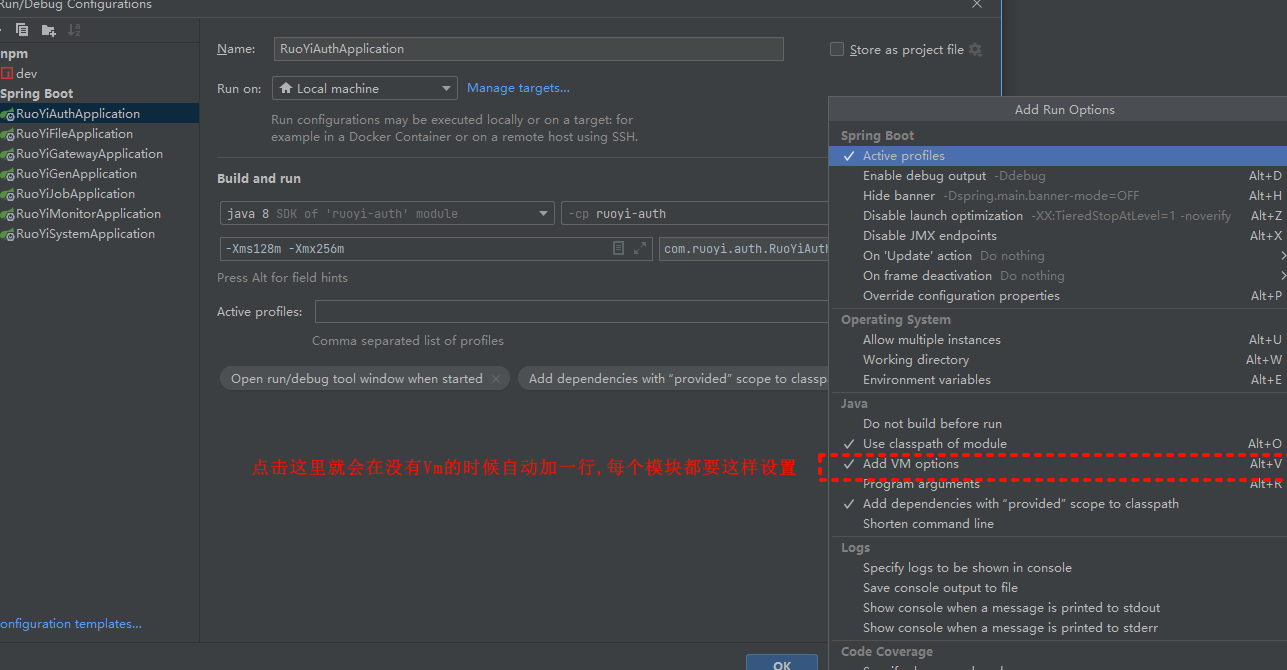The height and width of the screenshot is (670, 1287).
Task: Select the Spring Boot group node
Action: 99,94
